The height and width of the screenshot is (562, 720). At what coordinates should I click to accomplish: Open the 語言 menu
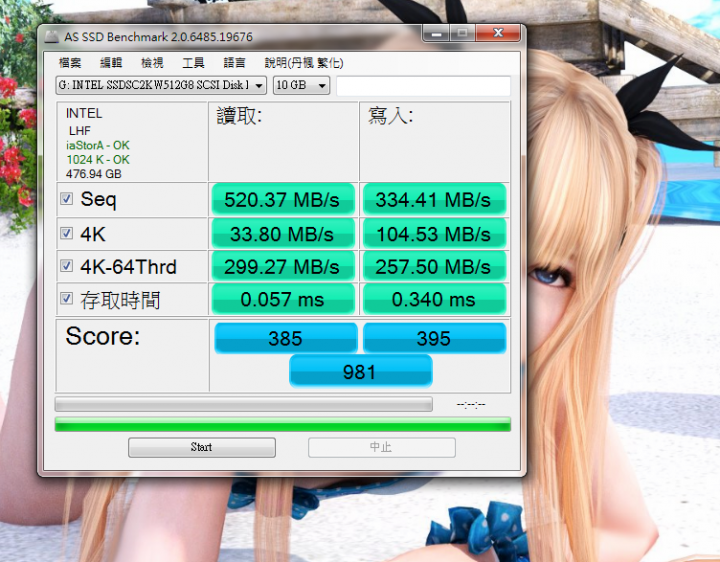tap(234, 62)
